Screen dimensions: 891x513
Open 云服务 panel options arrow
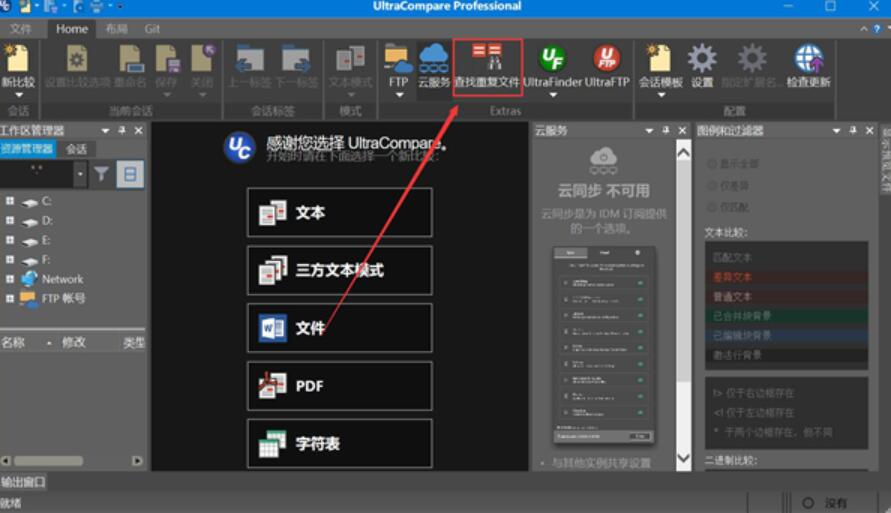tap(649, 131)
